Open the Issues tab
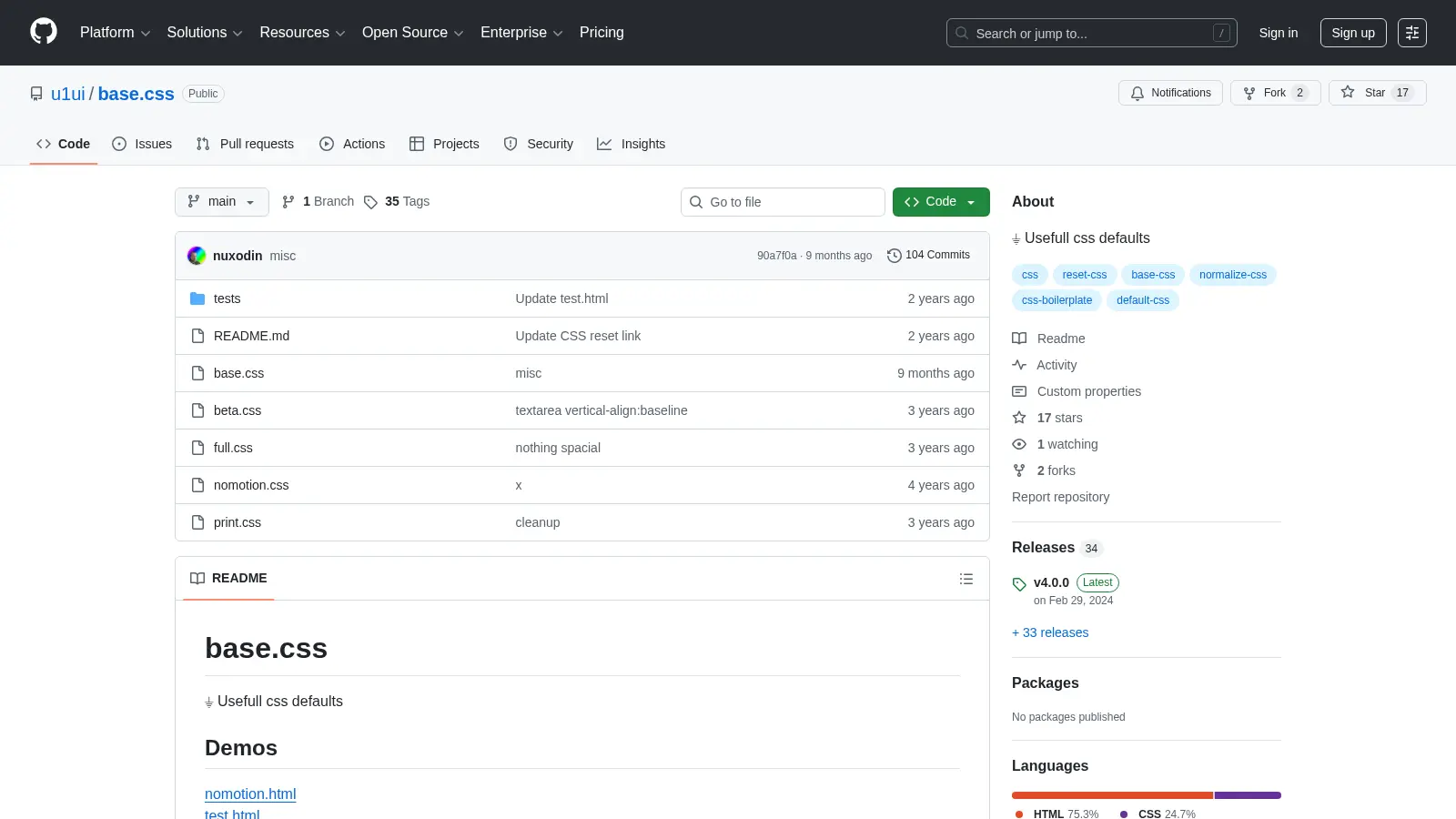This screenshot has height=819, width=1456. 142,144
